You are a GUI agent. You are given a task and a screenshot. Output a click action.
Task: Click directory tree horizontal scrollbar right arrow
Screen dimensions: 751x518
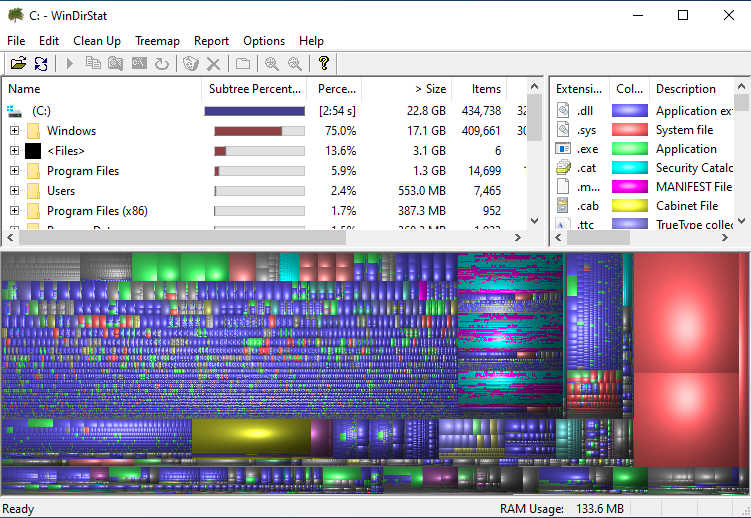coord(517,237)
